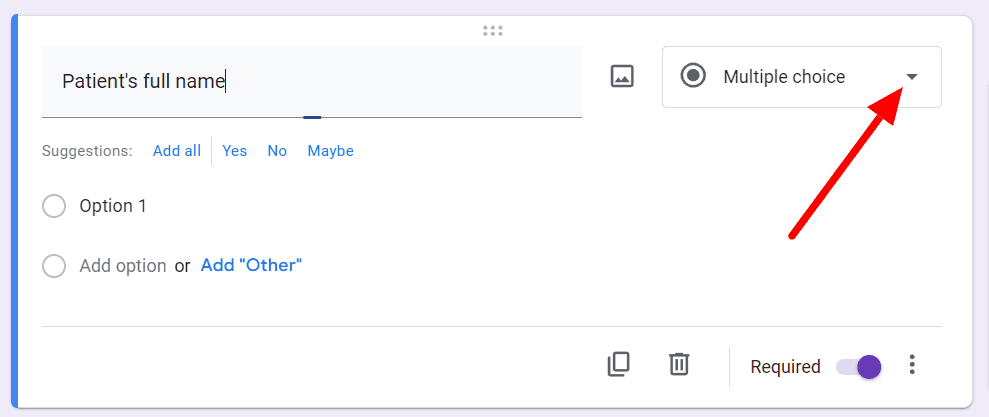The width and height of the screenshot is (989, 417).
Task: Edit the Option 1 label text
Action: (x=113, y=206)
